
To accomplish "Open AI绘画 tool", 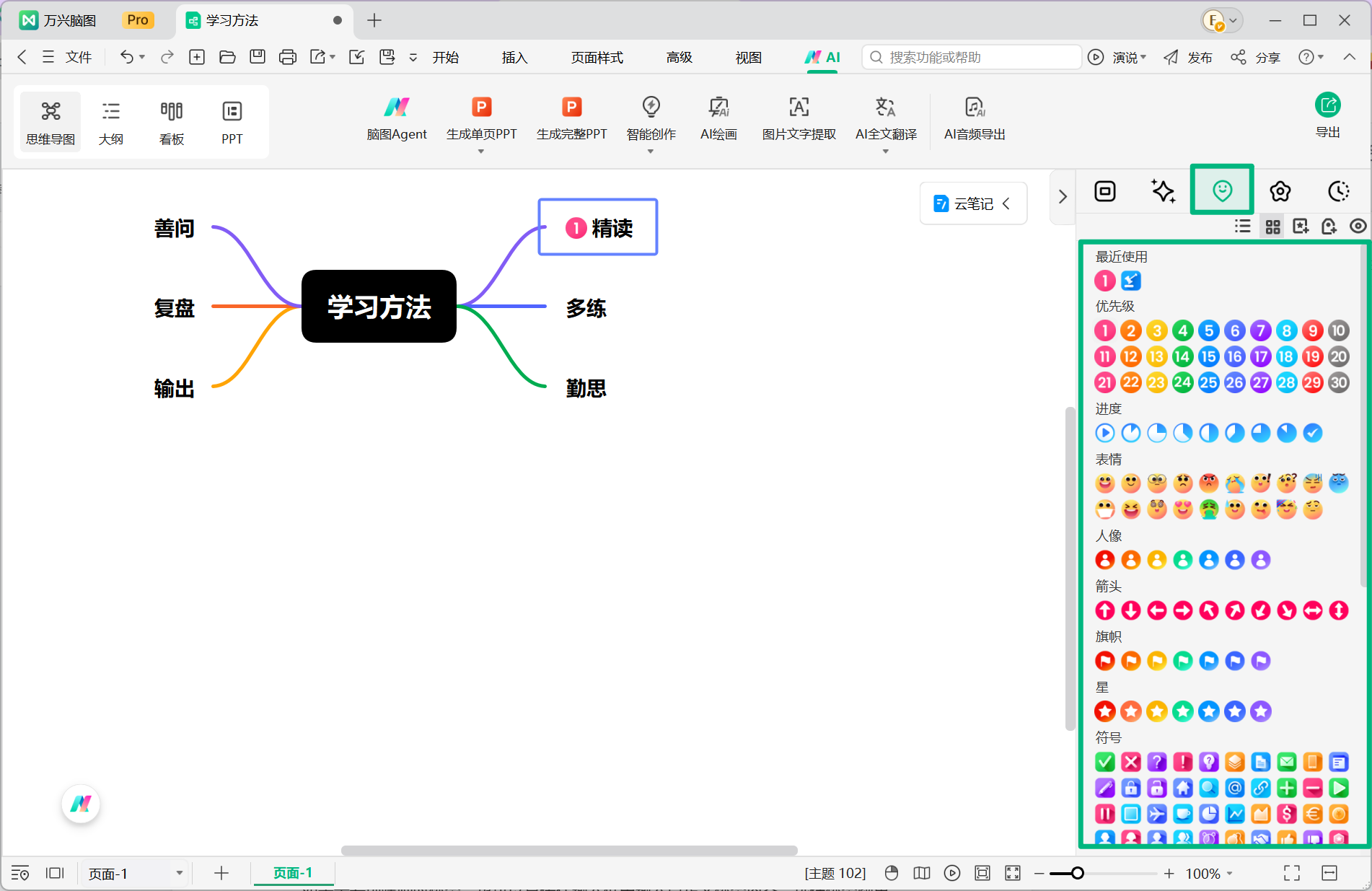I will pos(718,120).
